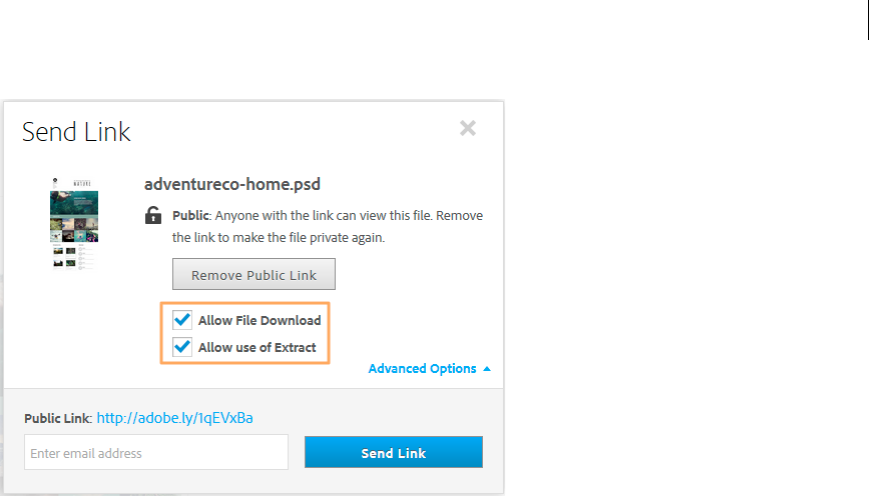Click the Send Link dialog title
This screenshot has height=496, width=869.
tap(76, 132)
